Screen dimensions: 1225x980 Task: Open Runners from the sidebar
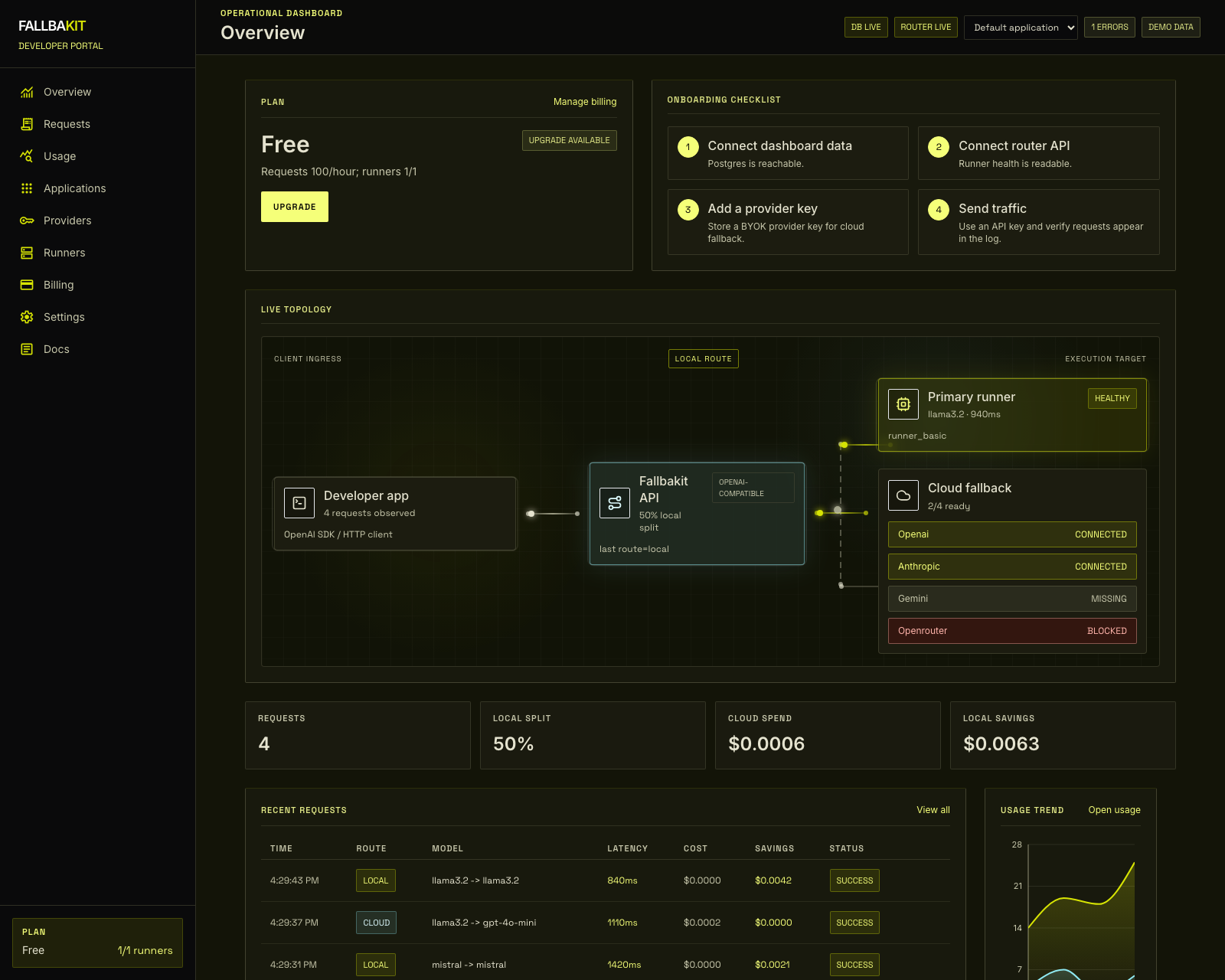tap(97, 253)
